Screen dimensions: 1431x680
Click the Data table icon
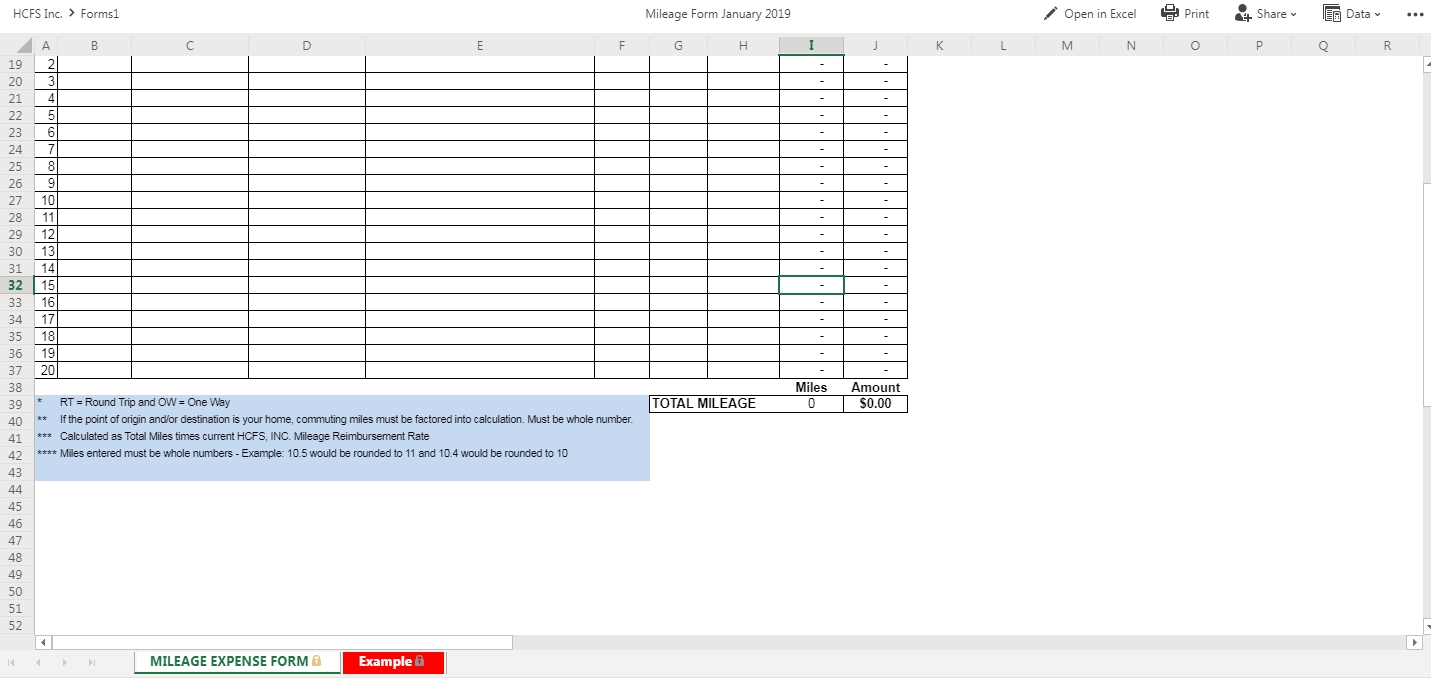coord(1331,14)
